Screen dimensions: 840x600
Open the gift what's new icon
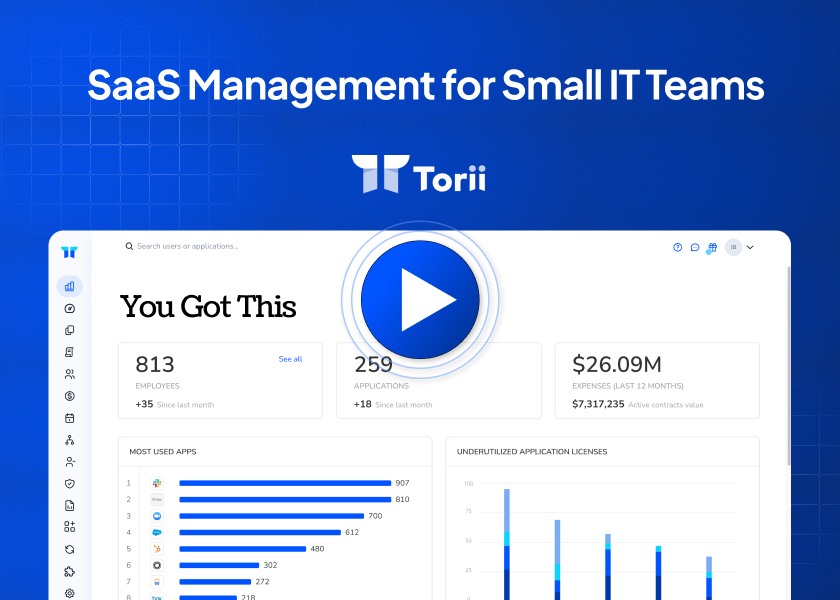pos(712,247)
